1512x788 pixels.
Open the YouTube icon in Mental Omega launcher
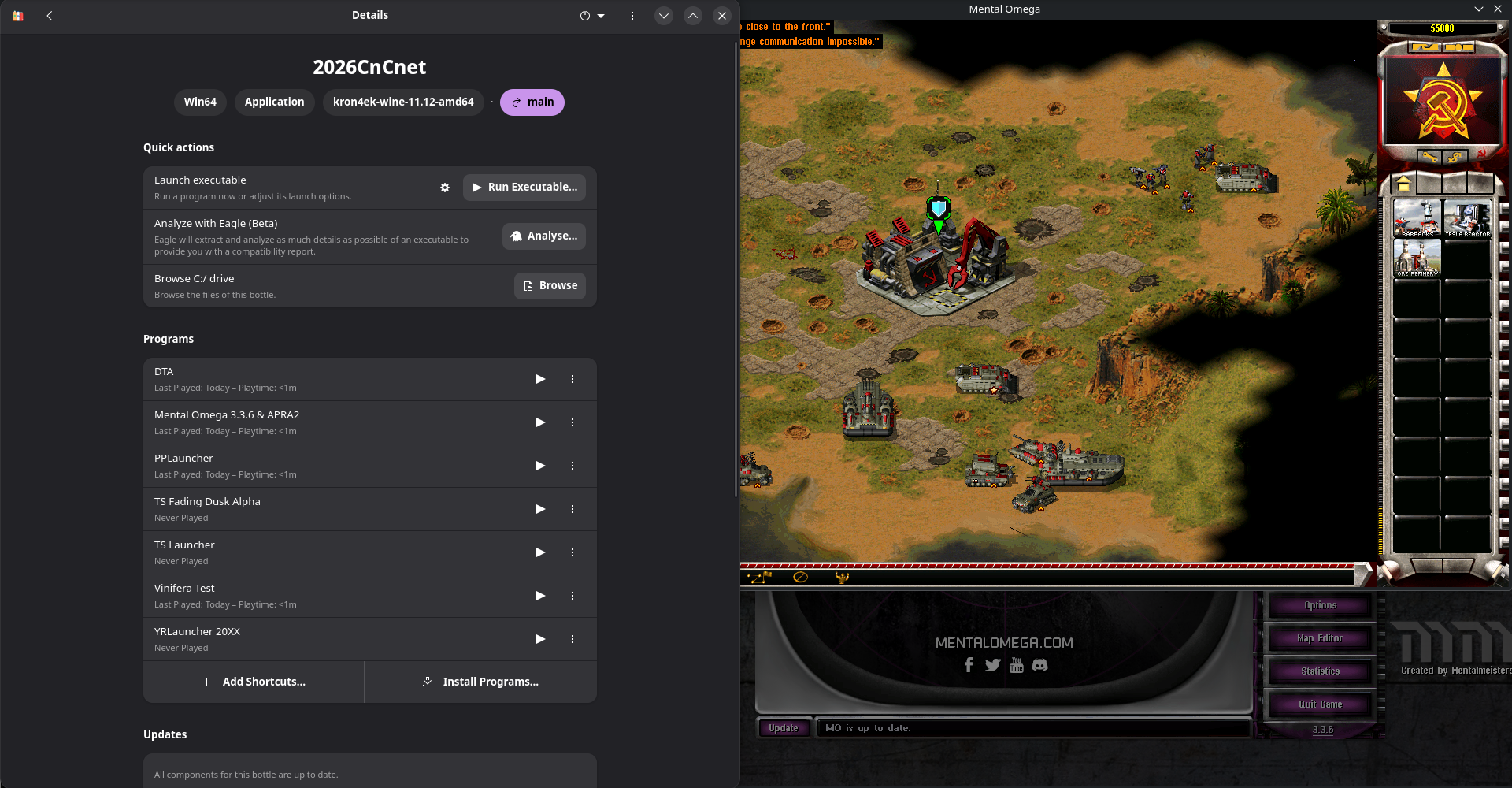point(1017,665)
